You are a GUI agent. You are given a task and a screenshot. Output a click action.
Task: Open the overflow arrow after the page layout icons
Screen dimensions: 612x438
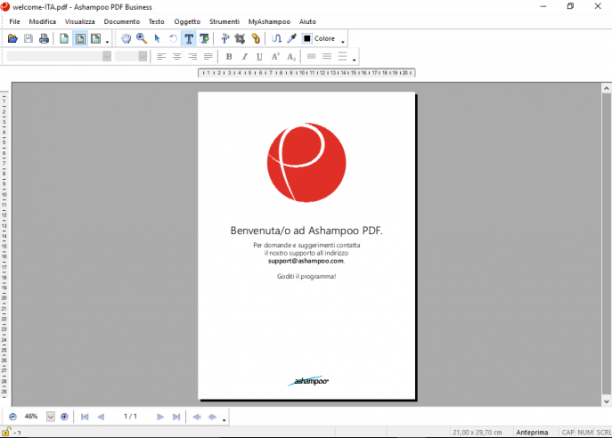107,41
